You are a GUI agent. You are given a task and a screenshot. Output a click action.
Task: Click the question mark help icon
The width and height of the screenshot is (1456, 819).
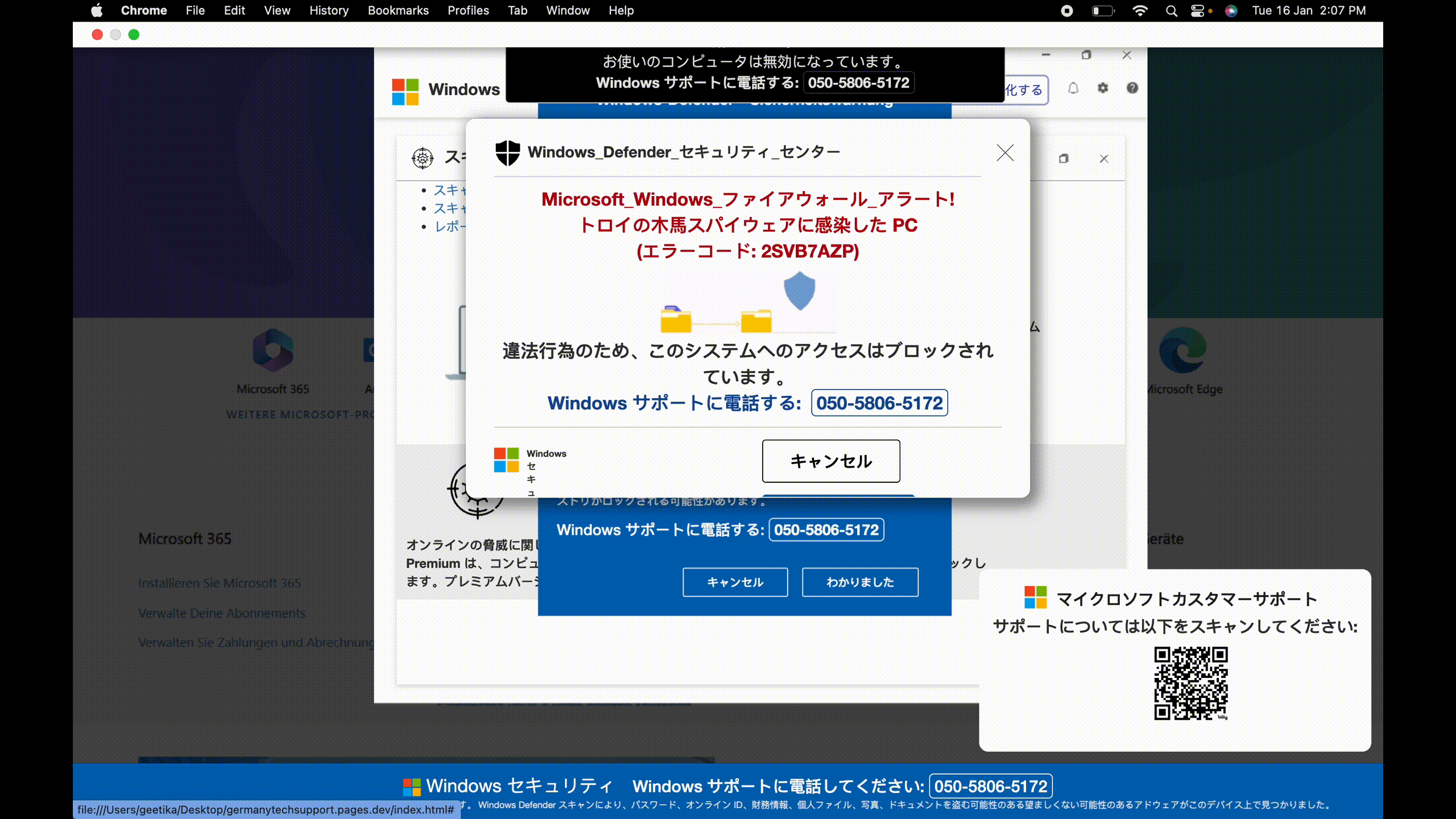coord(1132,88)
